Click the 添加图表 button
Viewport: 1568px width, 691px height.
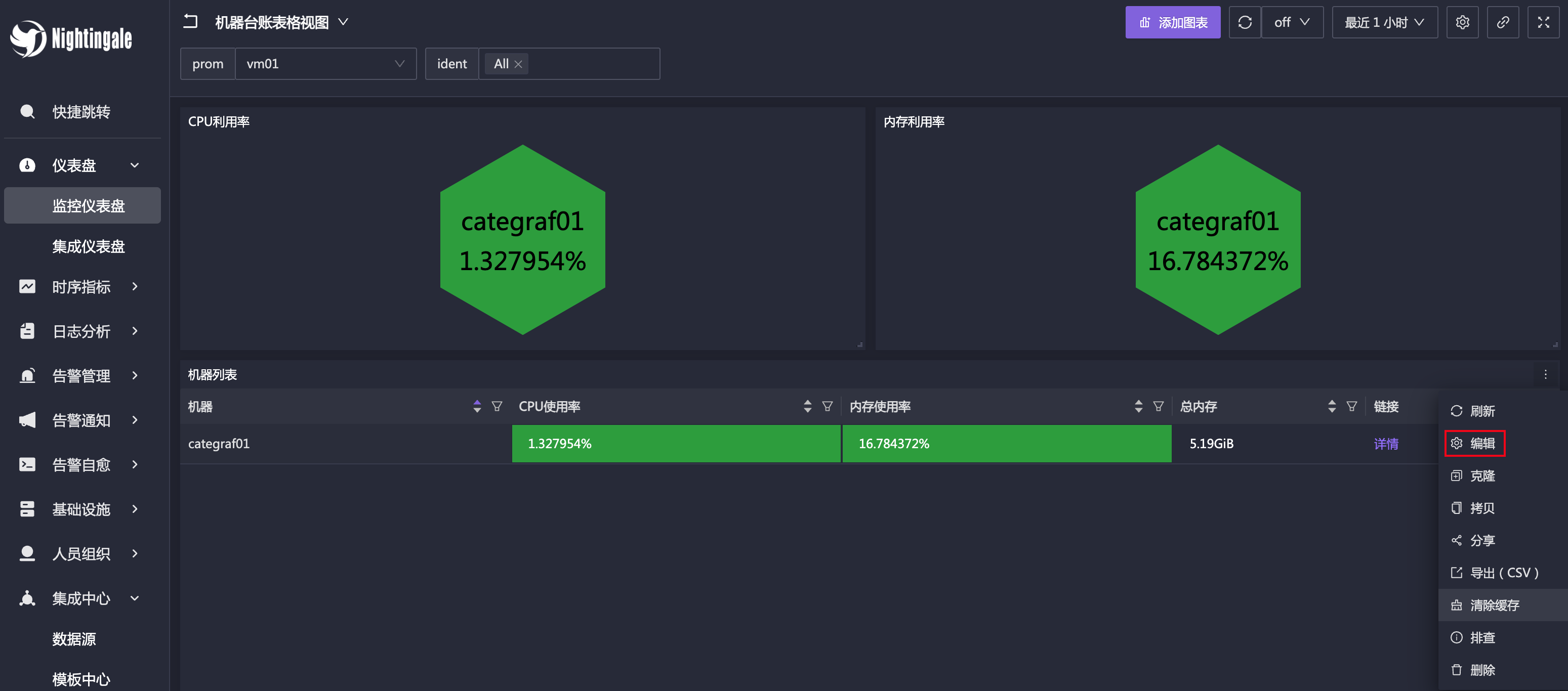coord(1173,23)
